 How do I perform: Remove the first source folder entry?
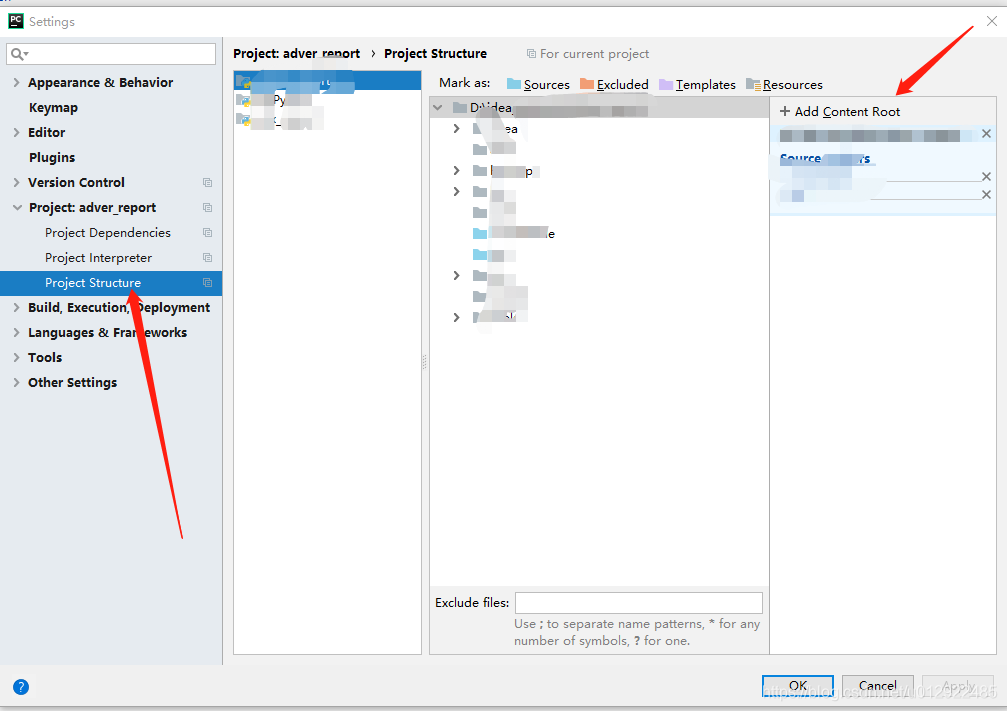[x=986, y=177]
